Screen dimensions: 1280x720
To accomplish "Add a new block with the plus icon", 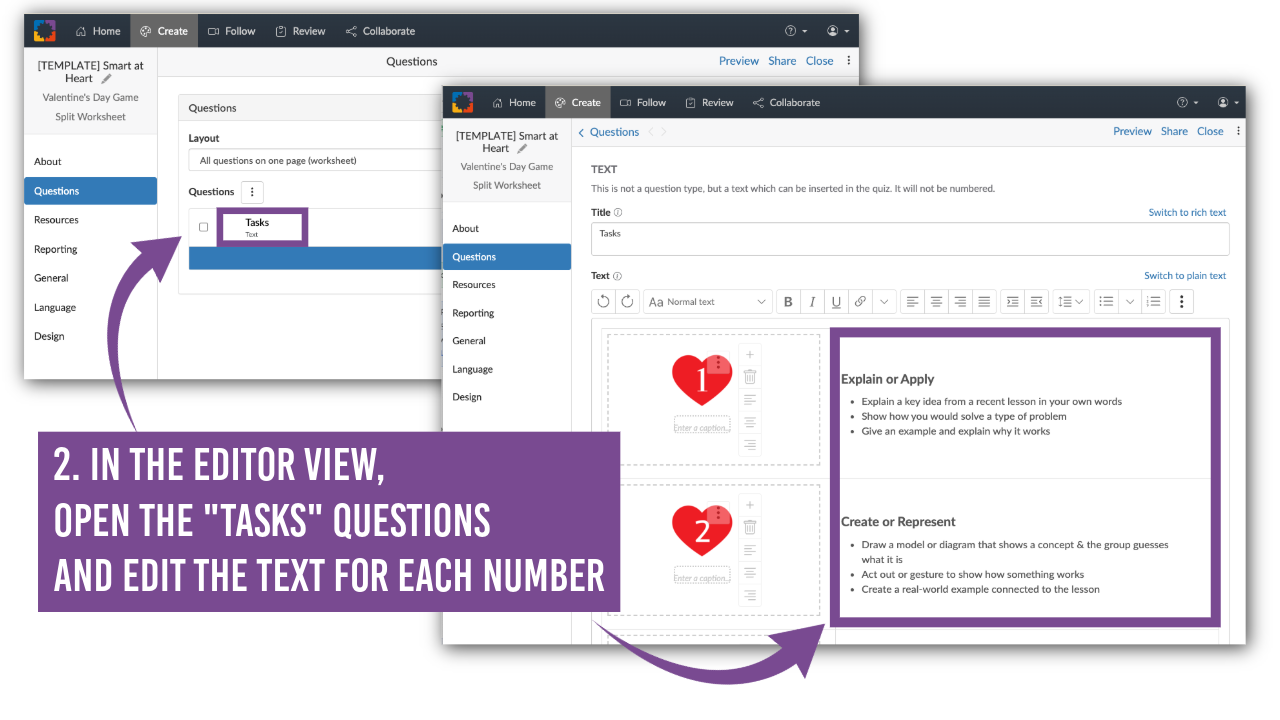I will point(750,352).
